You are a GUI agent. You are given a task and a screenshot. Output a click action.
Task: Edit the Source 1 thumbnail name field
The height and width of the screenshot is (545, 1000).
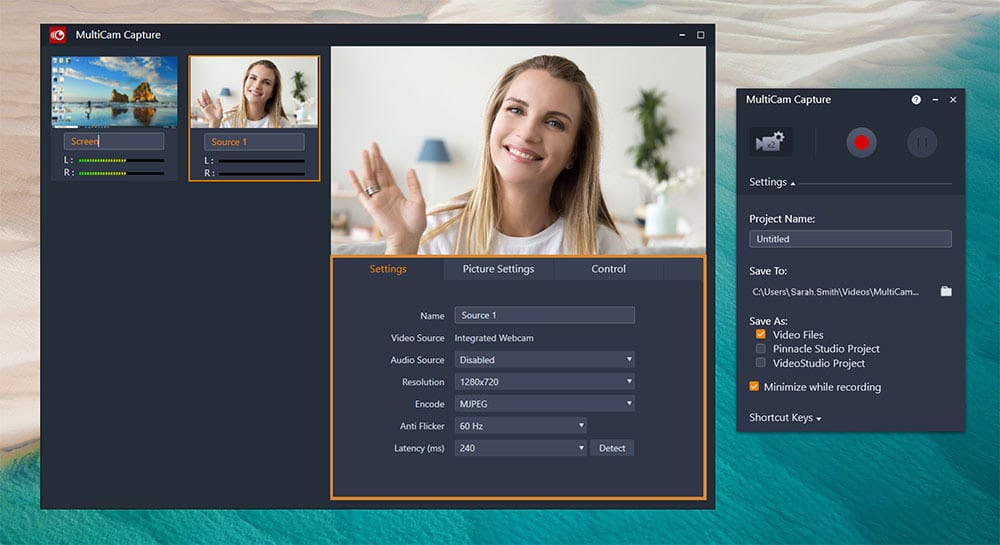coord(254,142)
